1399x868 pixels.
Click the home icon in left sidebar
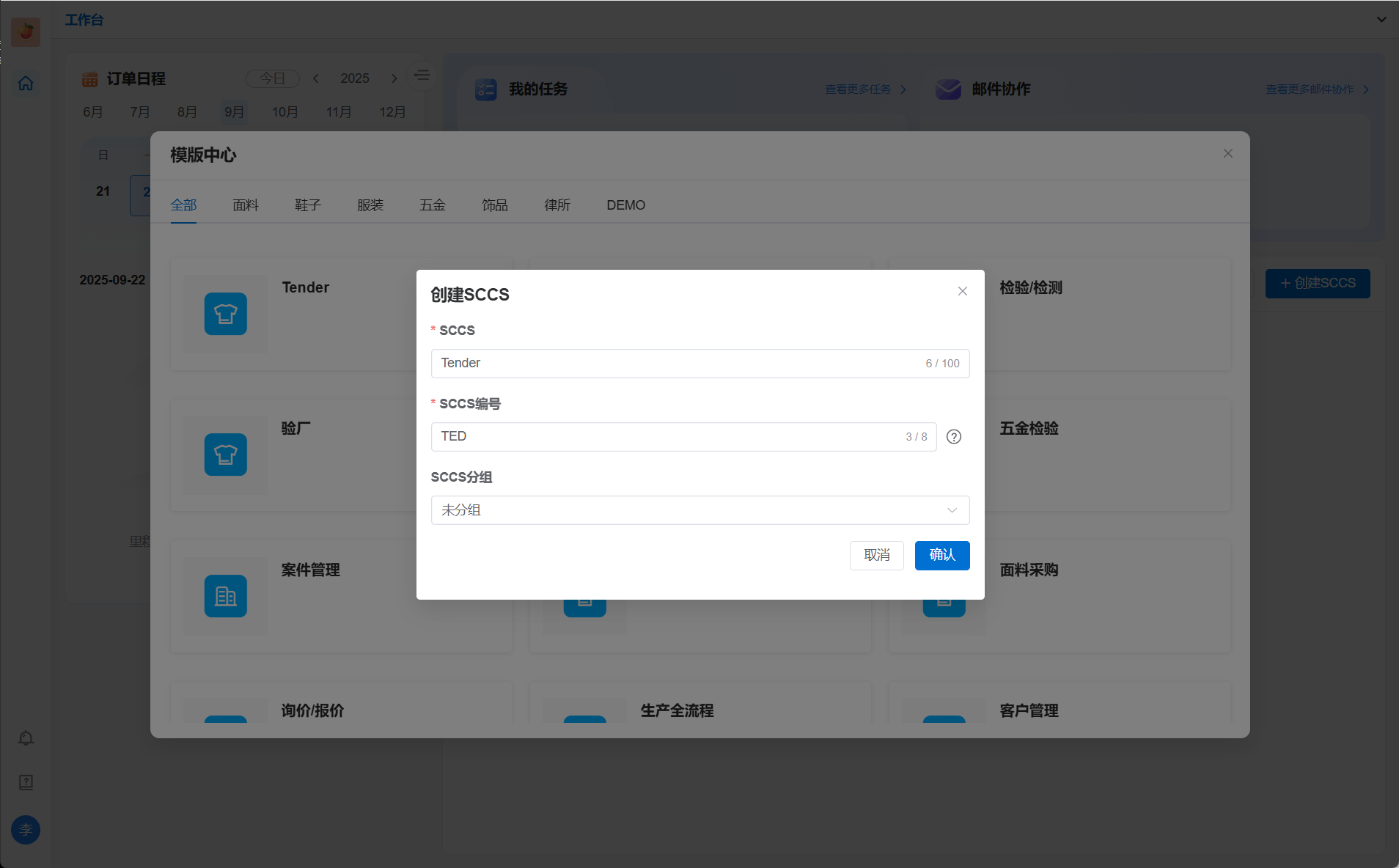tap(26, 84)
